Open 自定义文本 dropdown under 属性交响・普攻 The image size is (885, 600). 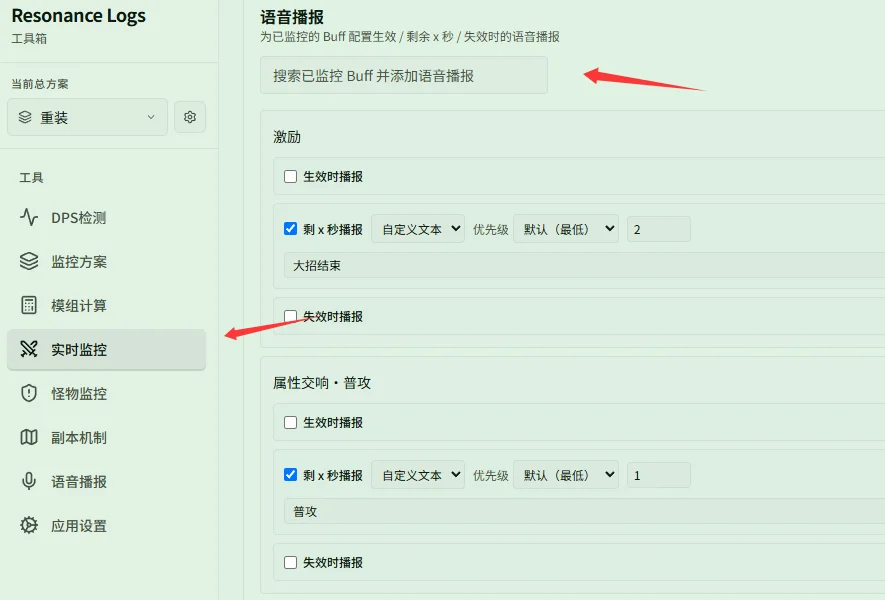pyautogui.click(x=418, y=475)
